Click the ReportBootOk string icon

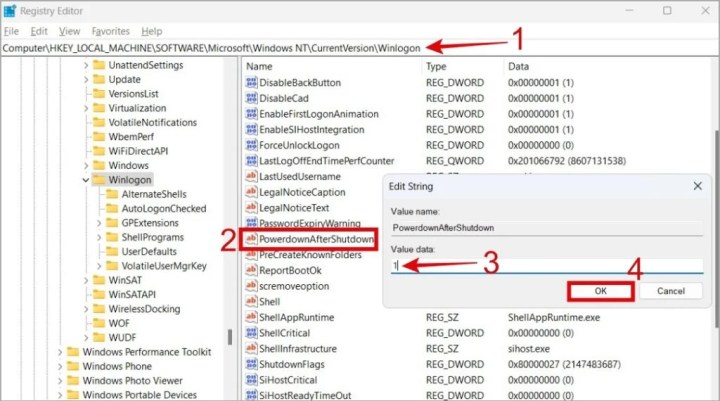[x=251, y=270]
